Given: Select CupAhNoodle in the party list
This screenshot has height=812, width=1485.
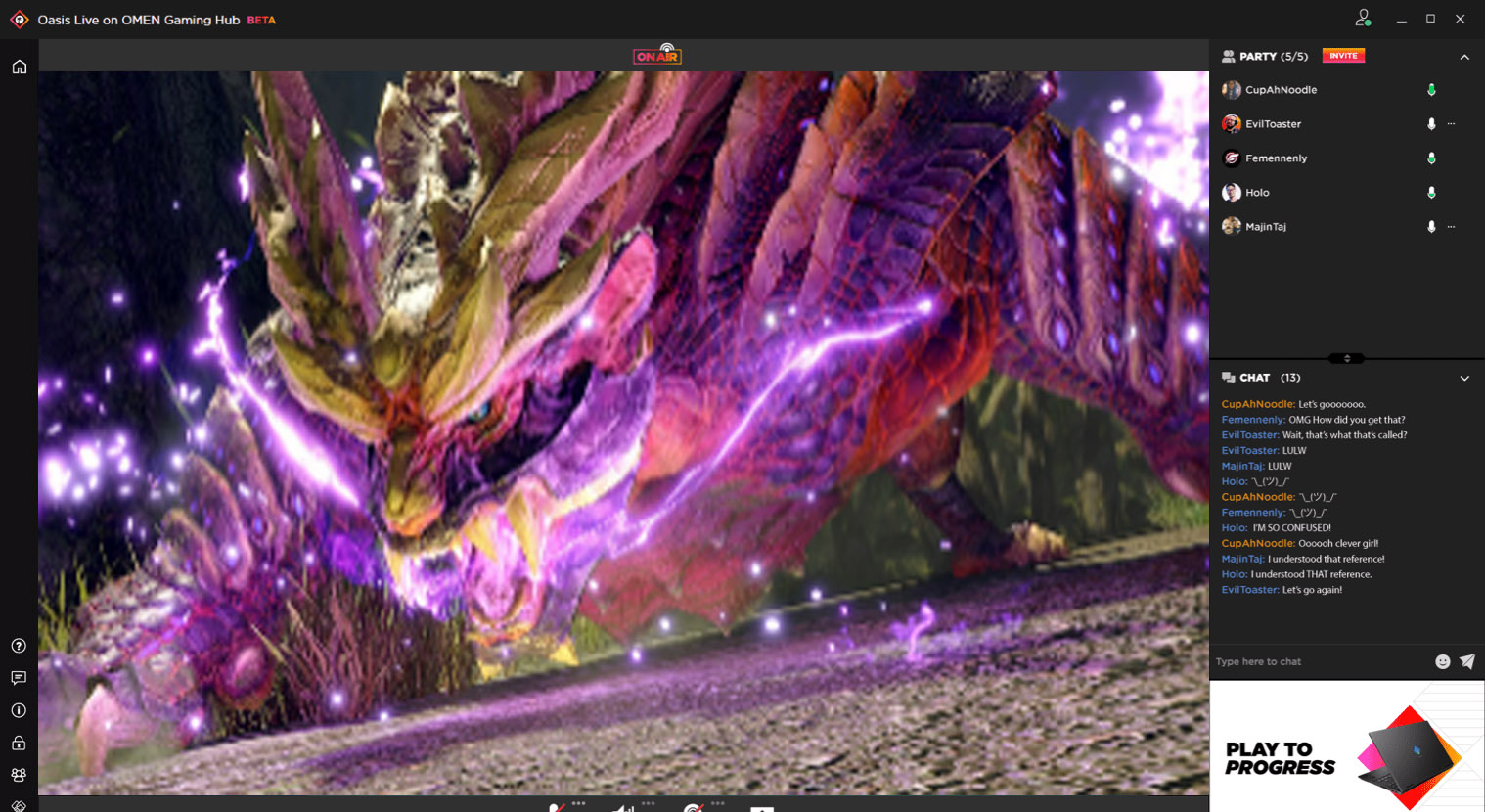Looking at the screenshot, I should pyautogui.click(x=1281, y=90).
